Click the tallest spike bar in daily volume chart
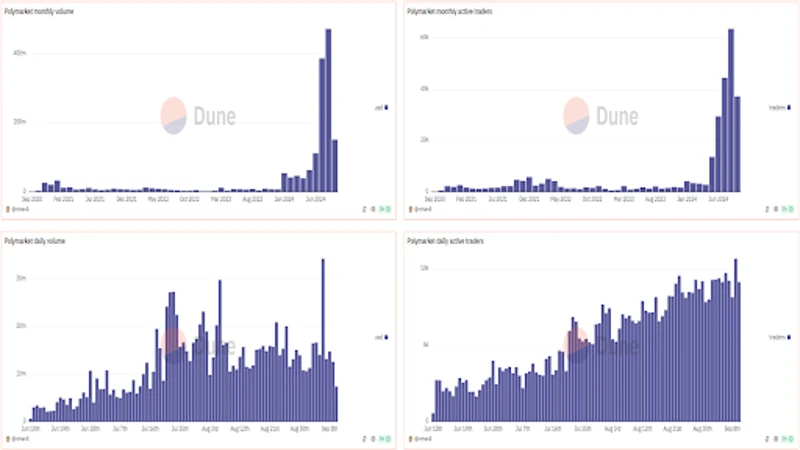This screenshot has width=800, height=450. (x=323, y=340)
